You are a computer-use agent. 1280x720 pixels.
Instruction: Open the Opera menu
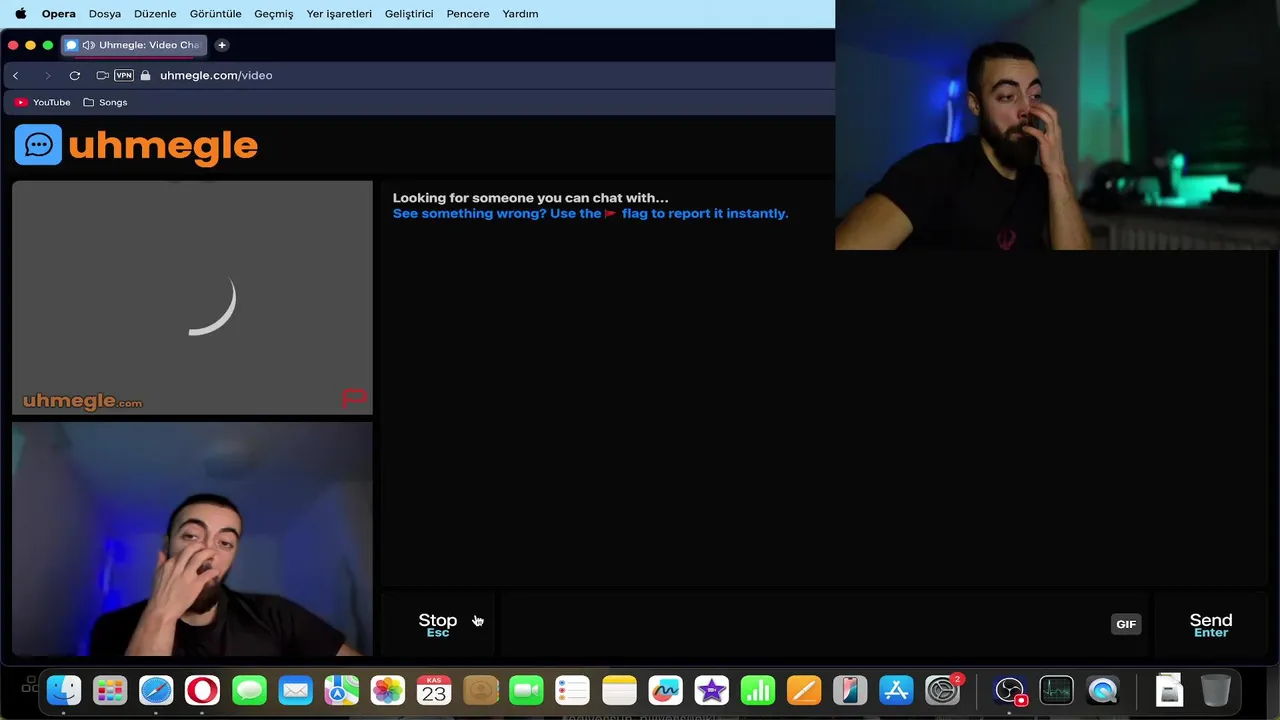coord(59,14)
